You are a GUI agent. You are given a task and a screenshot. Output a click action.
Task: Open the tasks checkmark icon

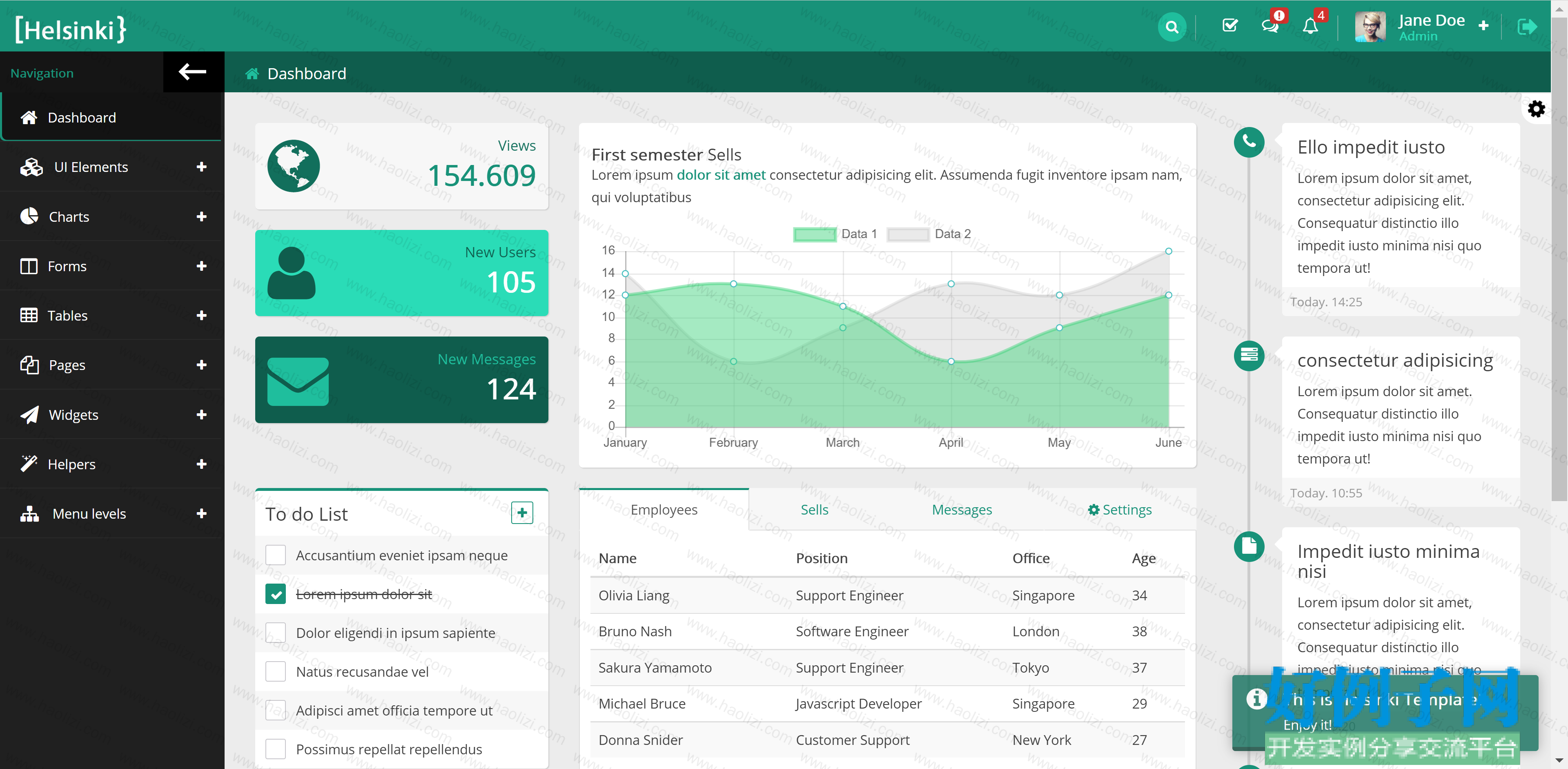pyautogui.click(x=1229, y=26)
